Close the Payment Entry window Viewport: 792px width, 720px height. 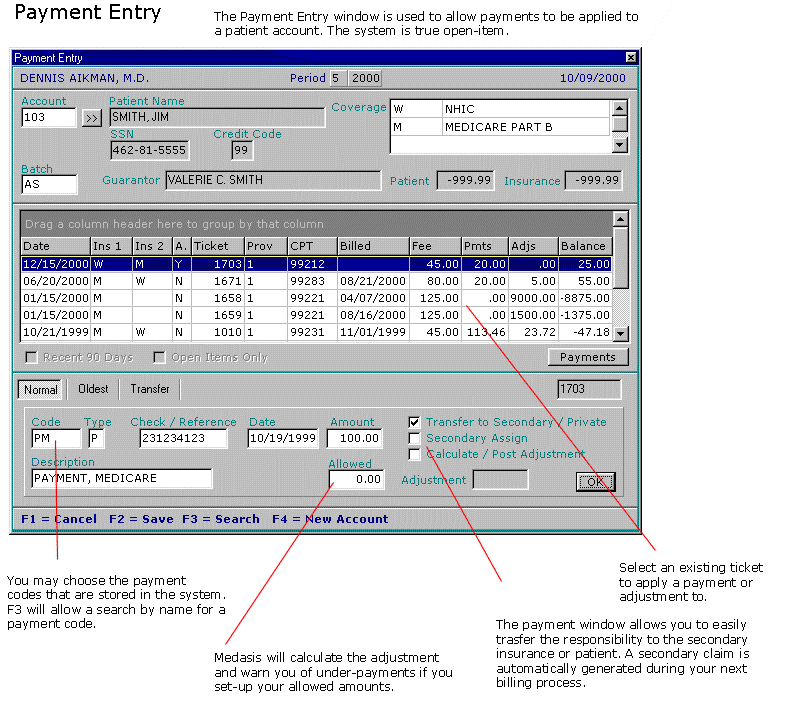[x=630, y=58]
